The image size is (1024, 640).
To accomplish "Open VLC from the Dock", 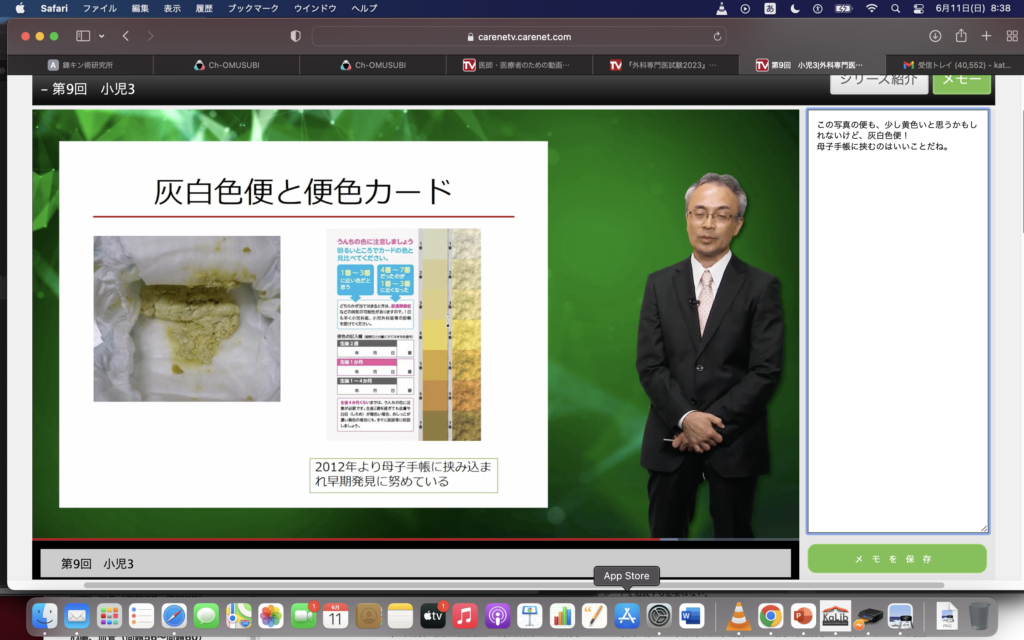I will [739, 616].
